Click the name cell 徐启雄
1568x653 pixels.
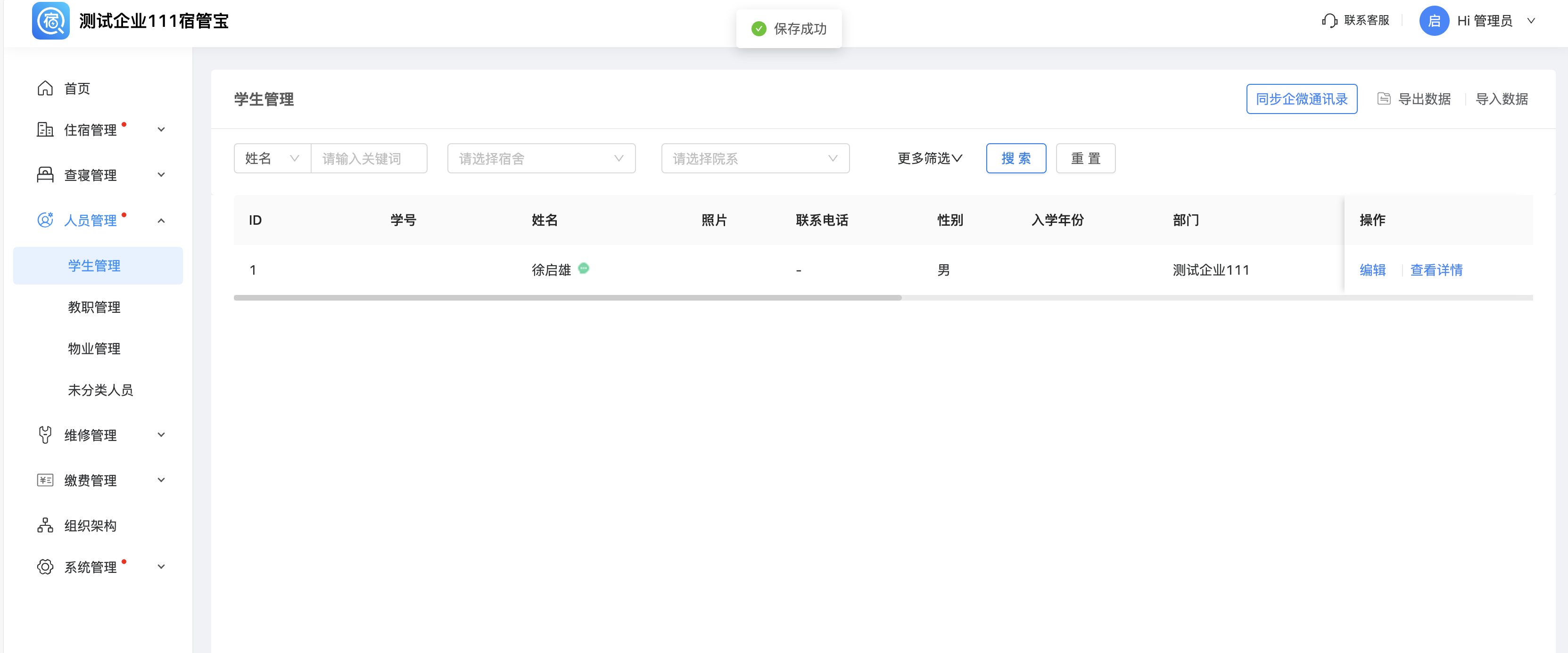551,269
